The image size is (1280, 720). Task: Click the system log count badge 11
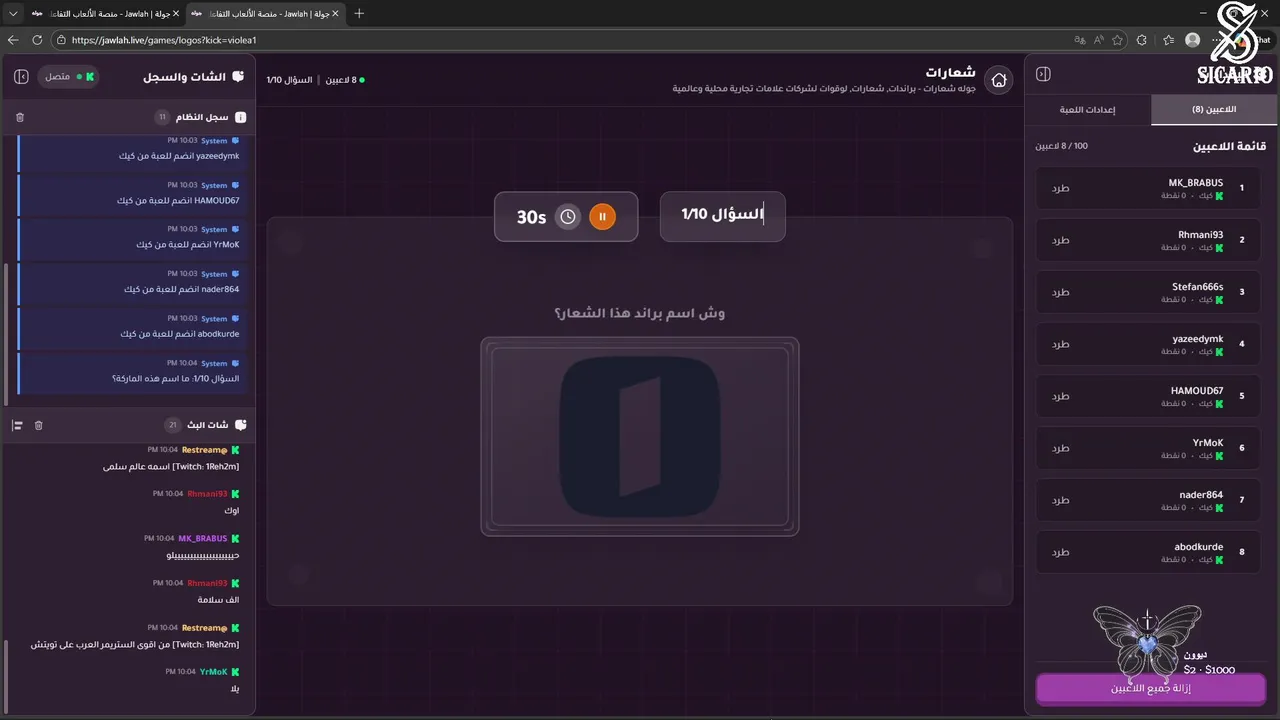[163, 117]
